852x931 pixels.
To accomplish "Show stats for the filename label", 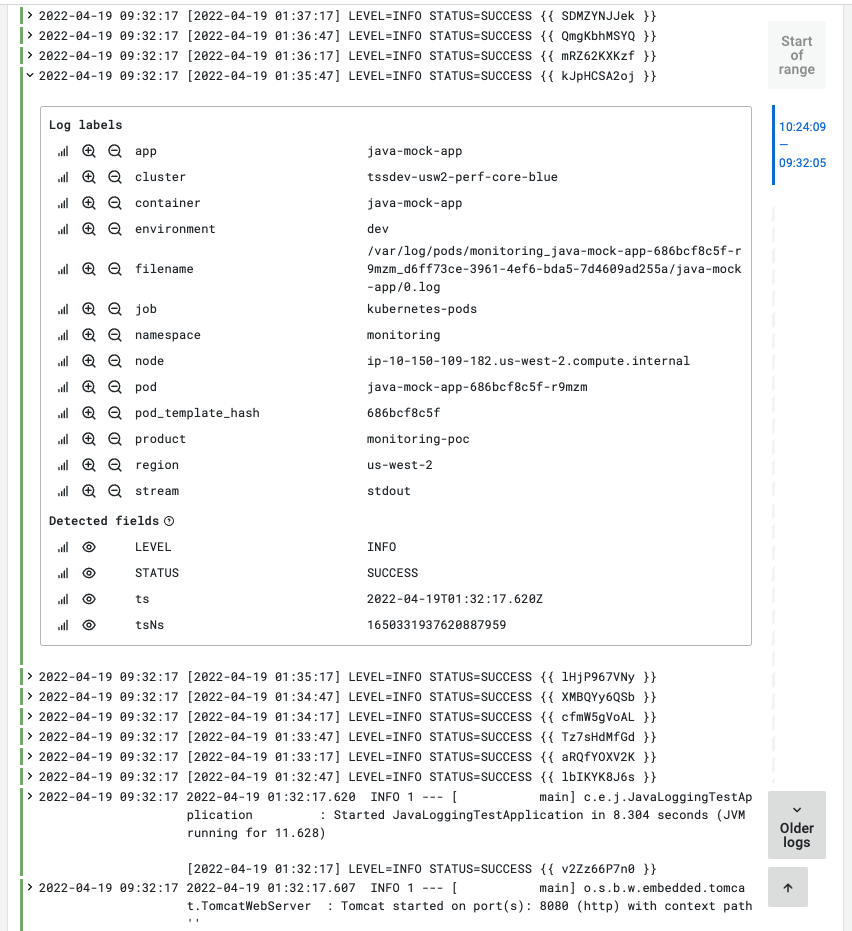I will click(x=63, y=268).
